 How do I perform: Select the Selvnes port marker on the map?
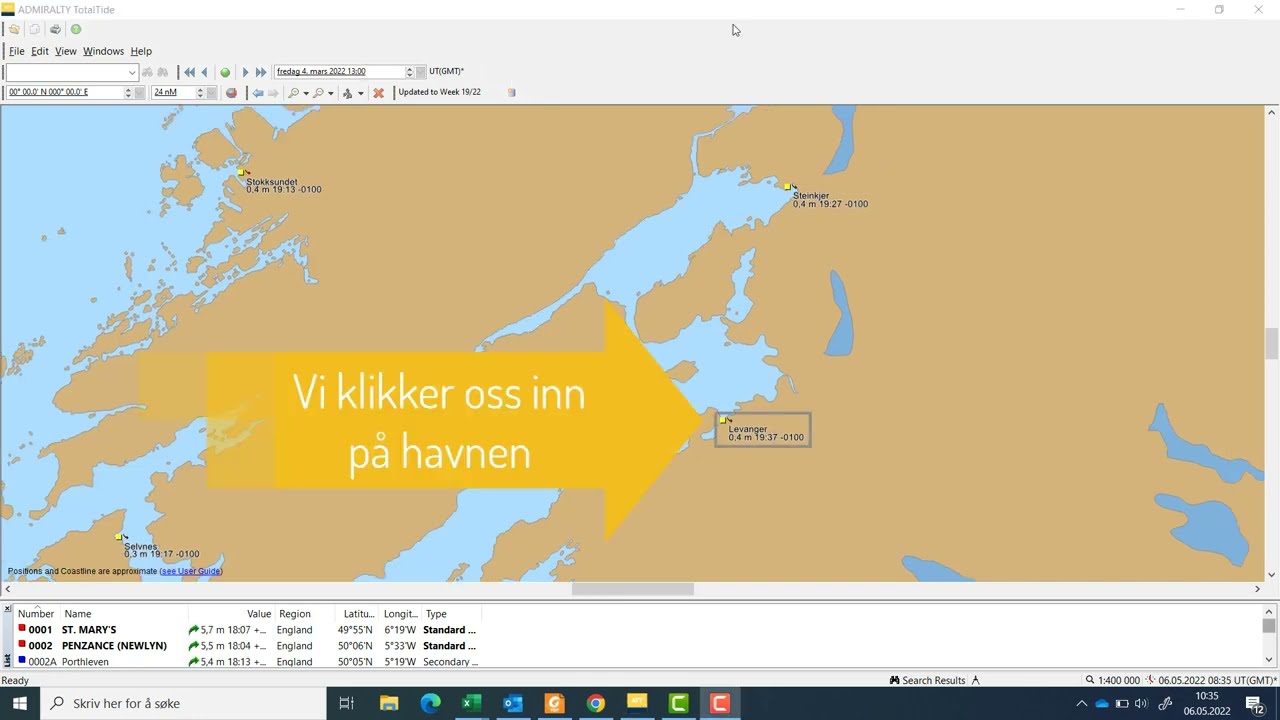pyautogui.click(x=120, y=537)
